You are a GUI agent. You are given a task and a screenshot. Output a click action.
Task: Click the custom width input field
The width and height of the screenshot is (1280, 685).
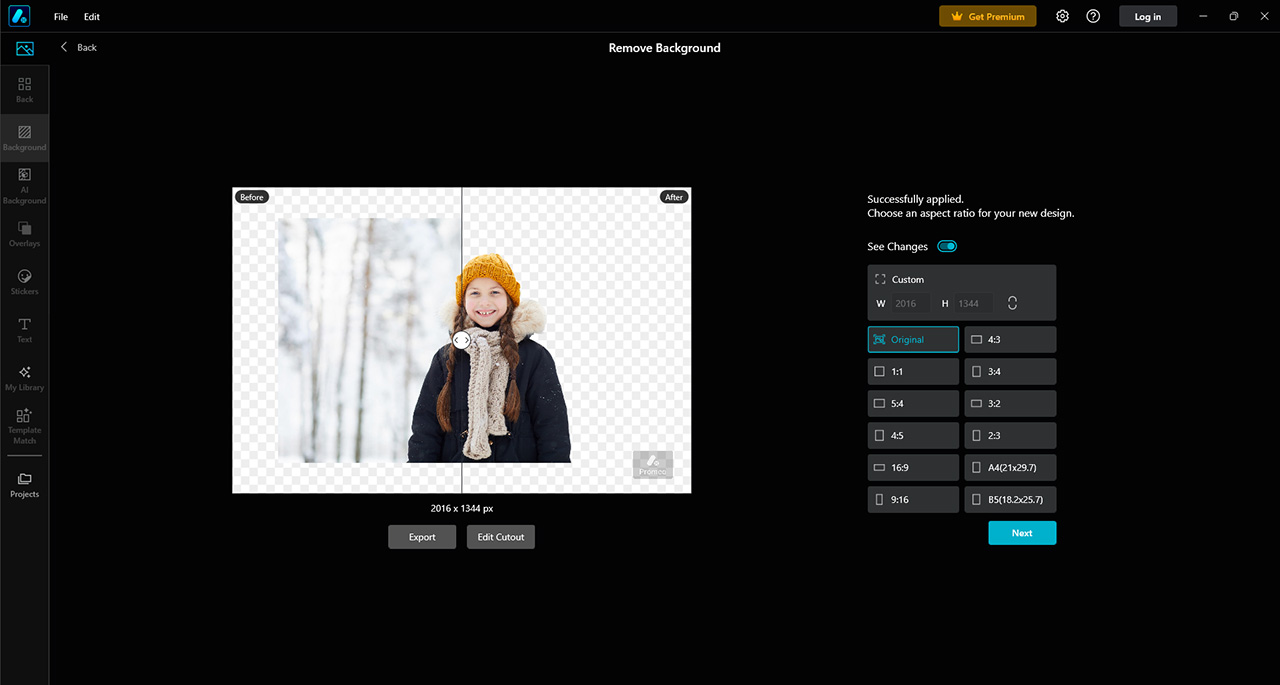tap(910, 303)
